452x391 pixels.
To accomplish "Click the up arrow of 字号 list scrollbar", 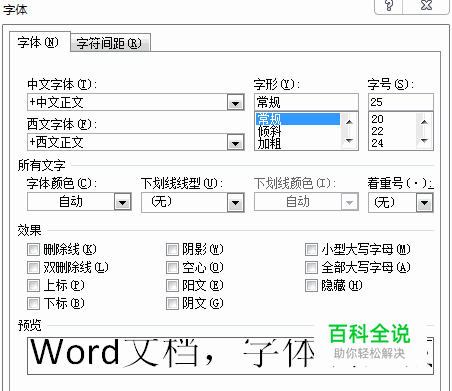I will tap(424, 122).
